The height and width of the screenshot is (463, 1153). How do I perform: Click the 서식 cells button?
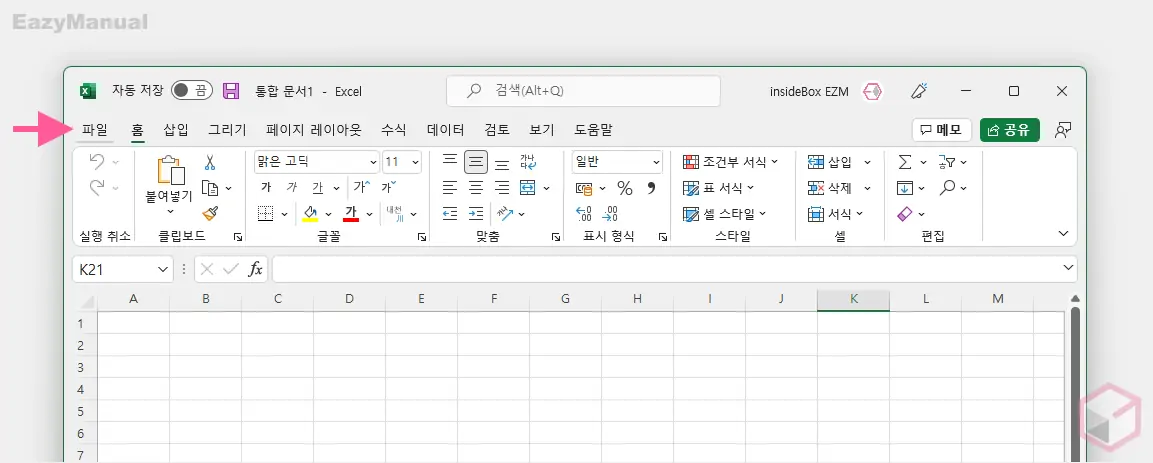pyautogui.click(x=832, y=214)
